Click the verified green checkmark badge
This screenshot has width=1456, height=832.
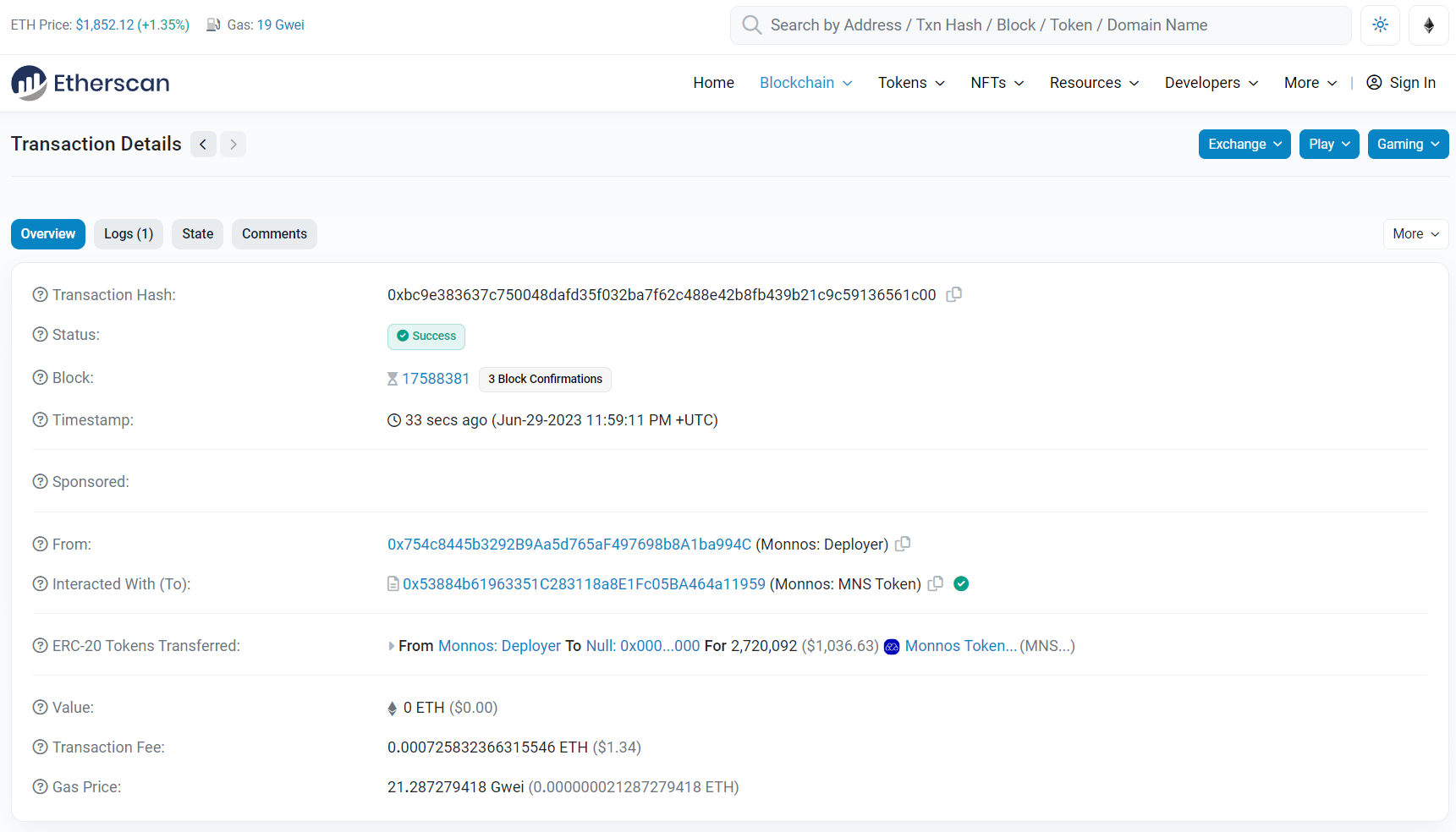[x=961, y=583]
